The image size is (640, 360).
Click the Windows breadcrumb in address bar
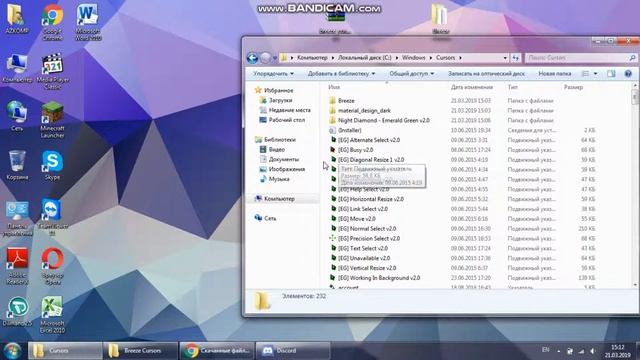point(413,58)
